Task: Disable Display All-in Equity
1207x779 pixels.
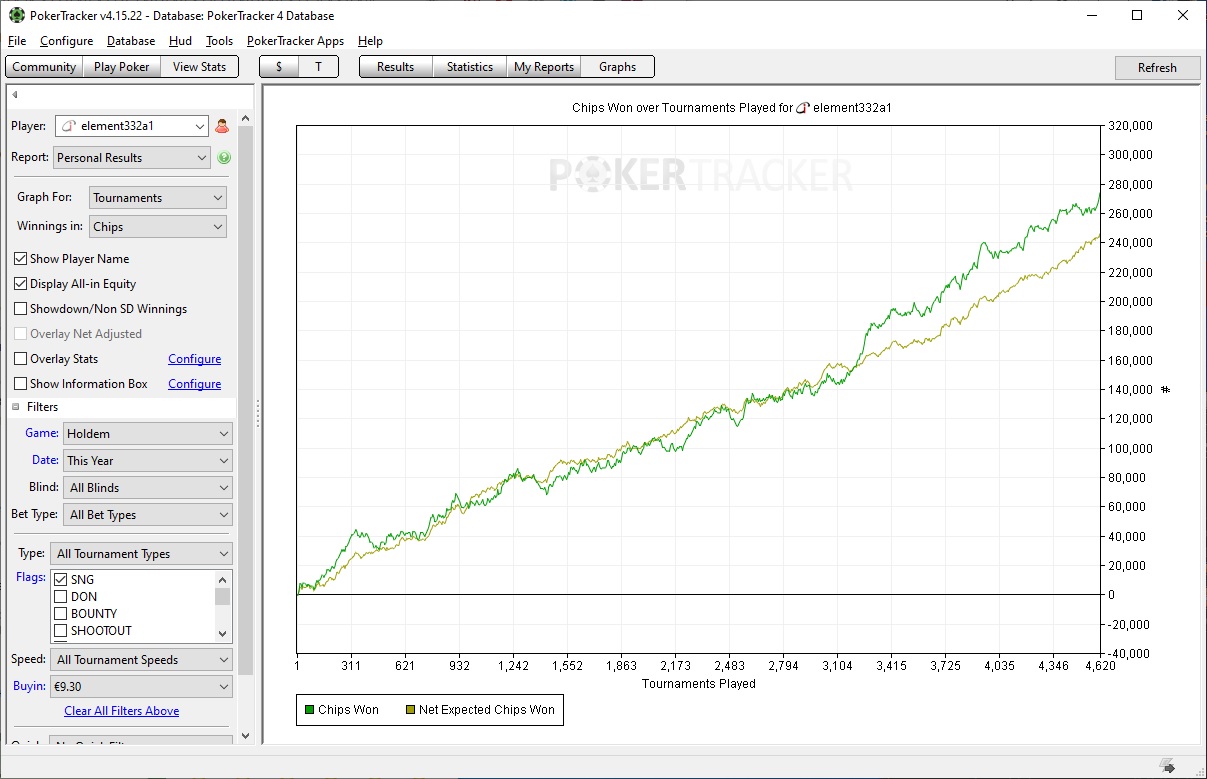Action: pyautogui.click(x=21, y=284)
